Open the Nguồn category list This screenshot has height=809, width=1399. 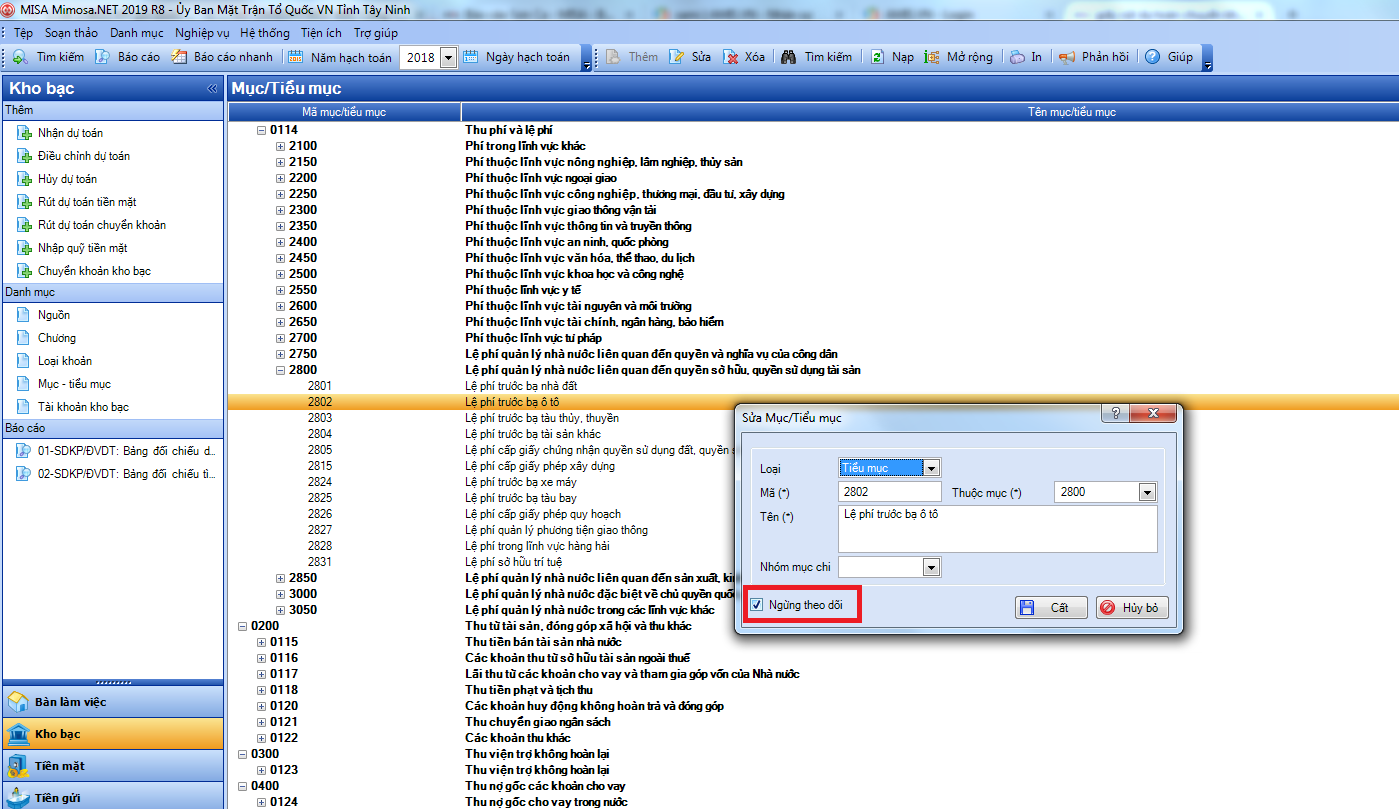point(54,315)
